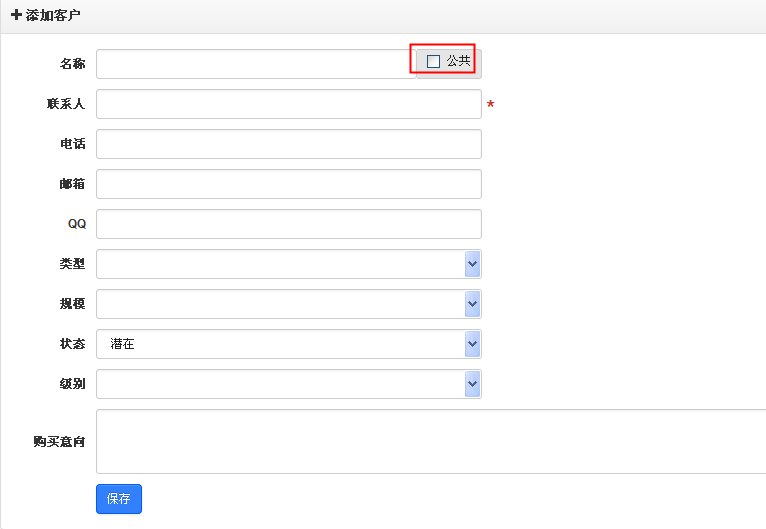Open the 状态 dropdown showing 潜在
766x529 pixels.
[x=289, y=344]
